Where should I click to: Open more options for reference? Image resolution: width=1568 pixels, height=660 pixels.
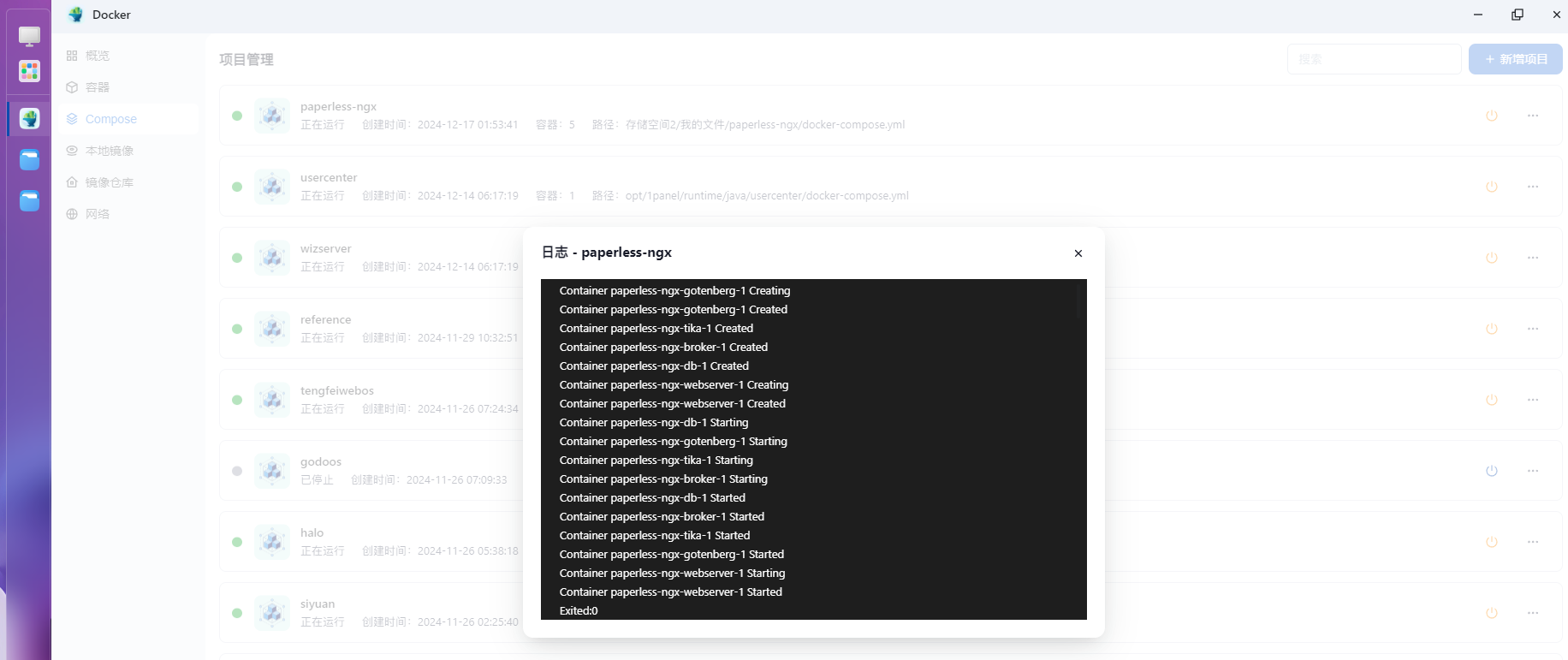point(1533,329)
